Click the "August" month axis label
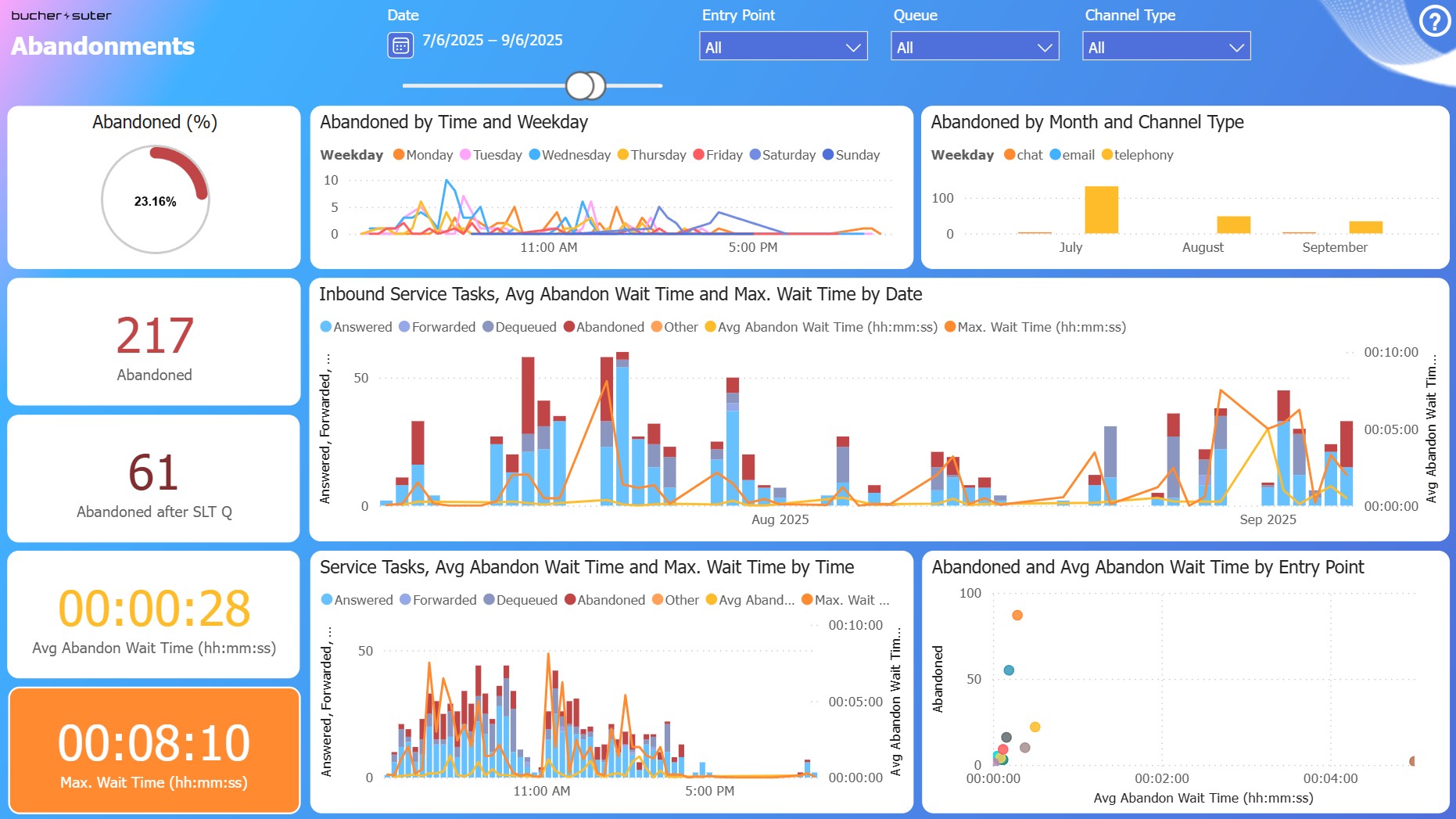 [1203, 247]
